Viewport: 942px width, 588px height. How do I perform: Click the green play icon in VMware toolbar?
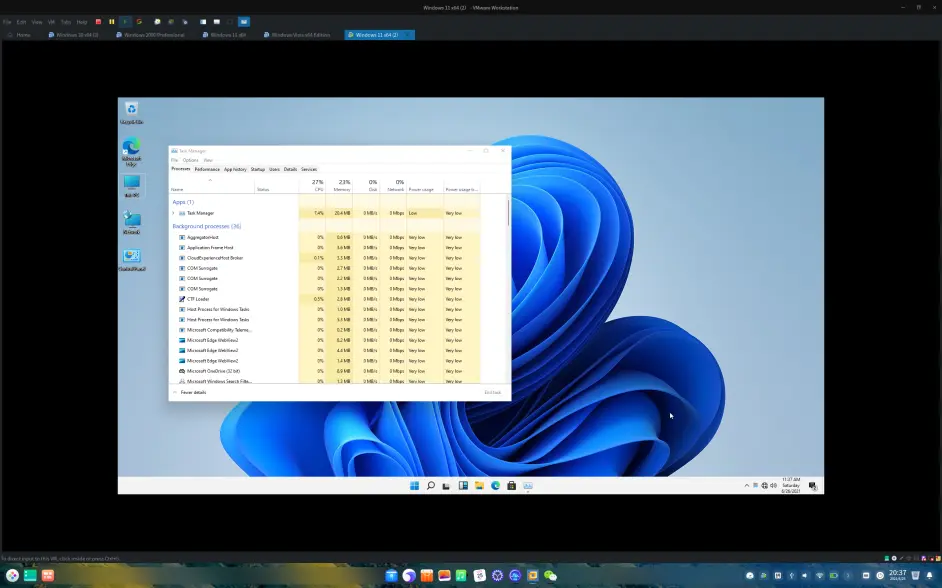click(125, 22)
